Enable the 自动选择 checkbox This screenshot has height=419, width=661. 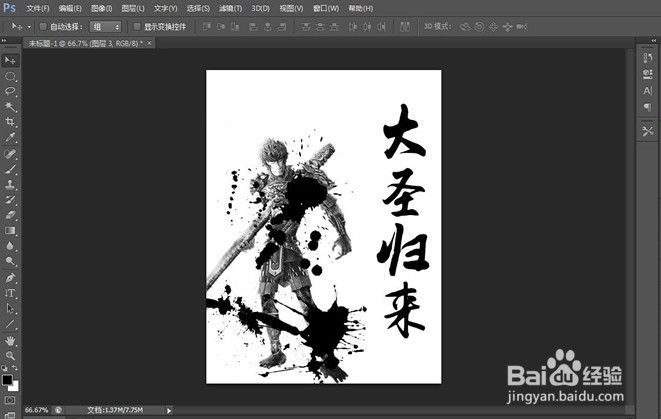click(x=43, y=27)
